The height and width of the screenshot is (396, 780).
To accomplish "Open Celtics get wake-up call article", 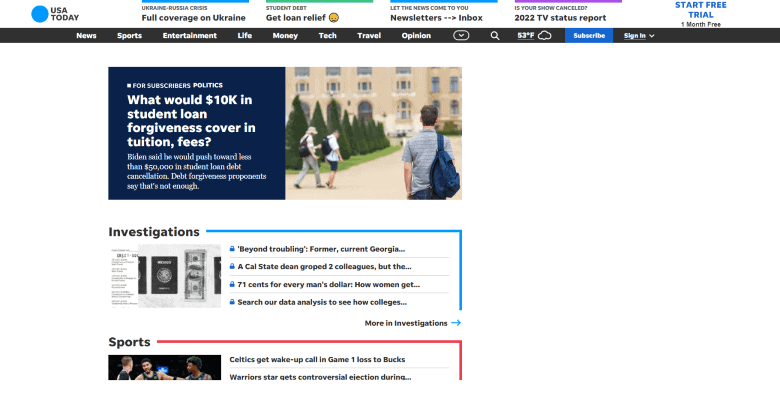I will coord(317,359).
